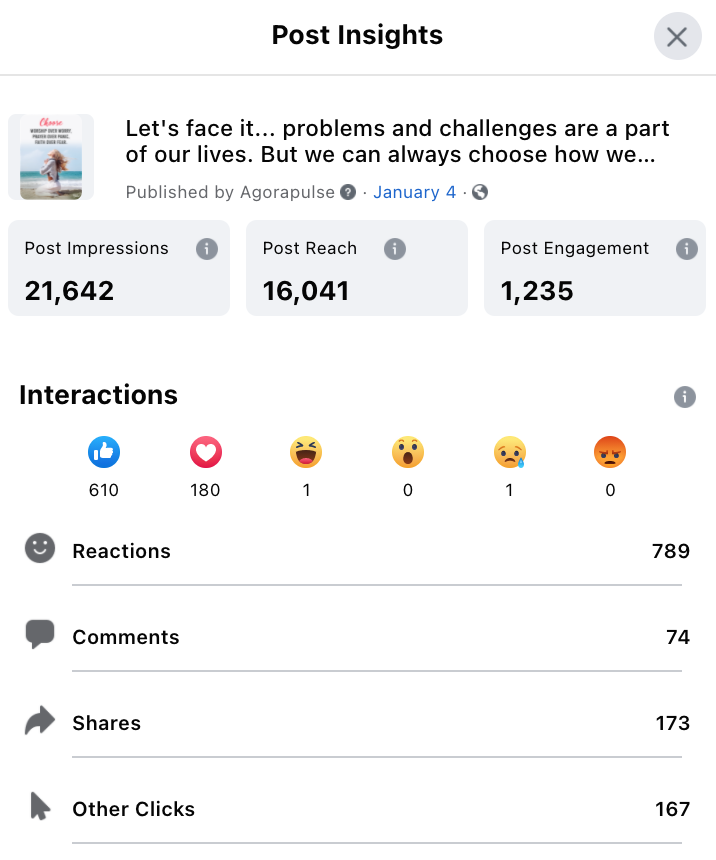Click the question mark beside Agorapulse
Viewport: 716px width, 860px height.
coord(348,192)
